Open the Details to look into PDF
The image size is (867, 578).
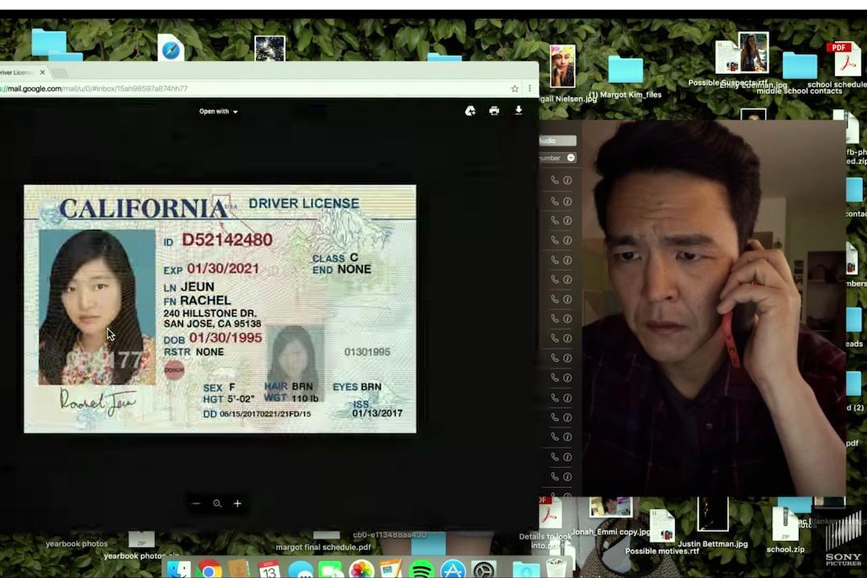(x=549, y=513)
